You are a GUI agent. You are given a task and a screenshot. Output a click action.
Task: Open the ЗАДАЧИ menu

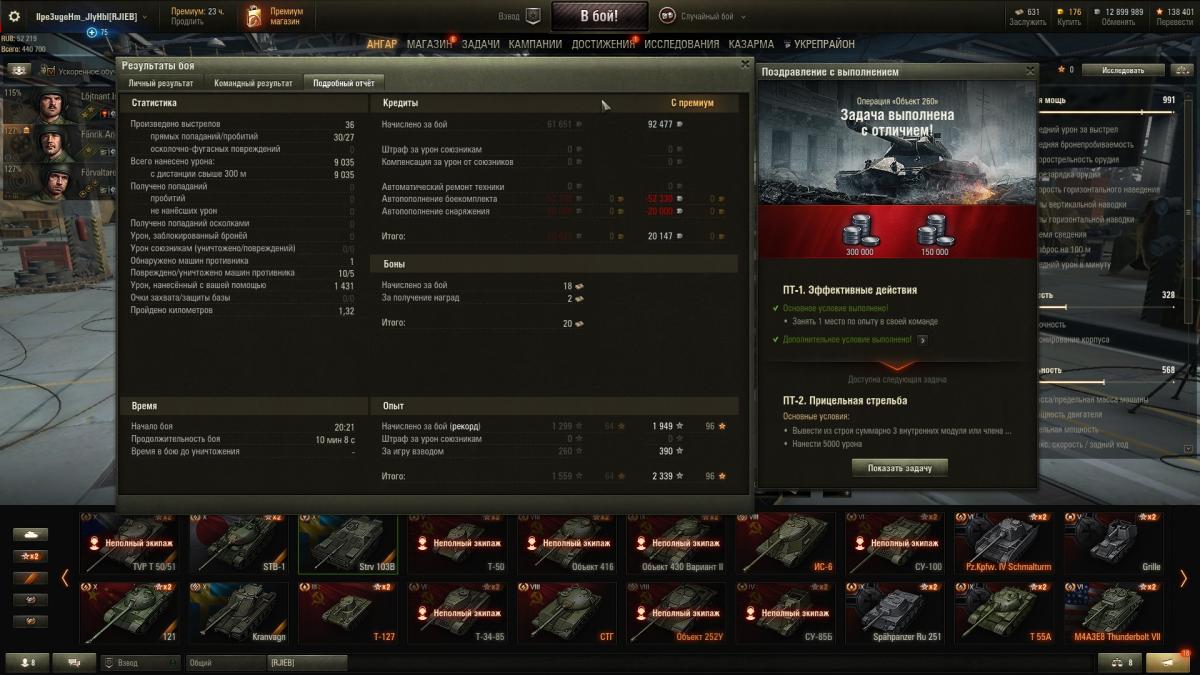[x=480, y=44]
